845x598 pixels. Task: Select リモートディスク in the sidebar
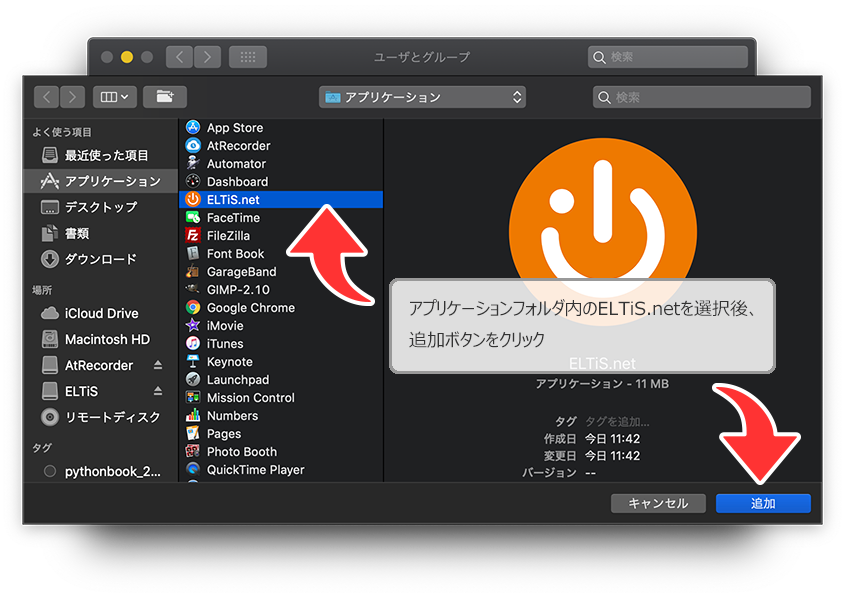pos(101,417)
